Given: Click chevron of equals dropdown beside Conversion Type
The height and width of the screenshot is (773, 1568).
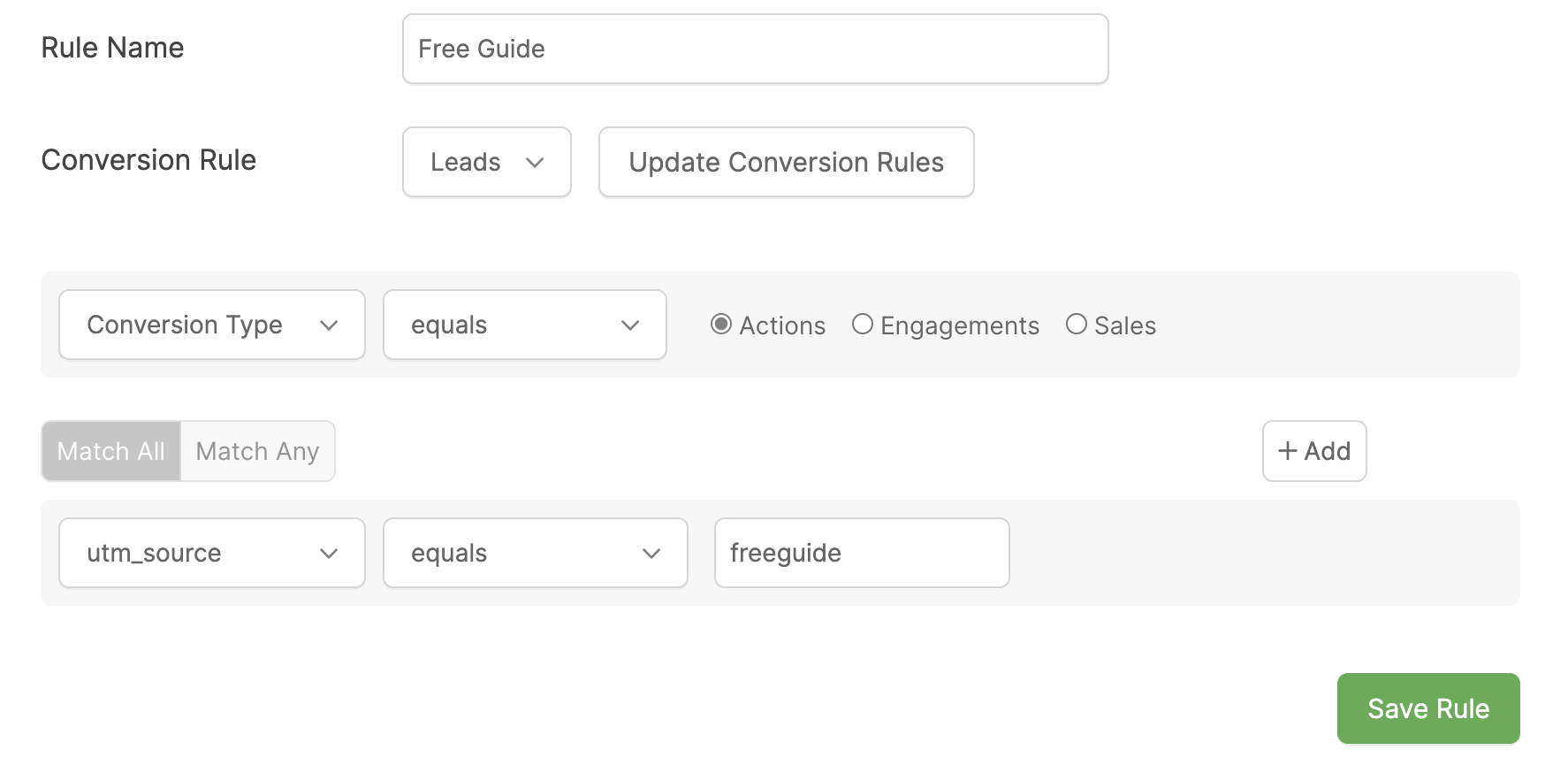Looking at the screenshot, I should tap(630, 325).
